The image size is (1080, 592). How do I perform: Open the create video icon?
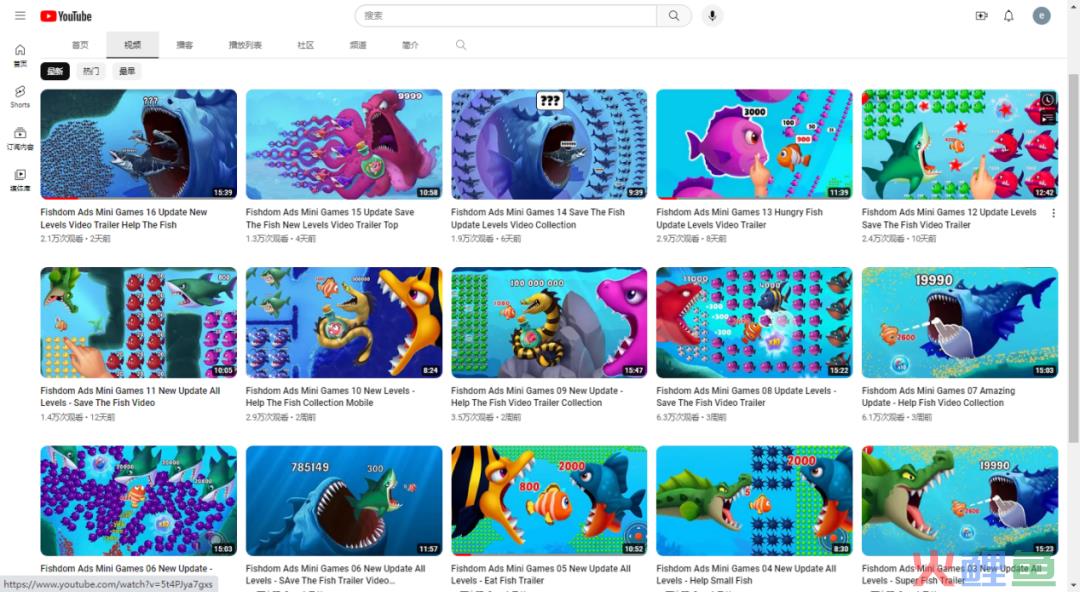[982, 15]
